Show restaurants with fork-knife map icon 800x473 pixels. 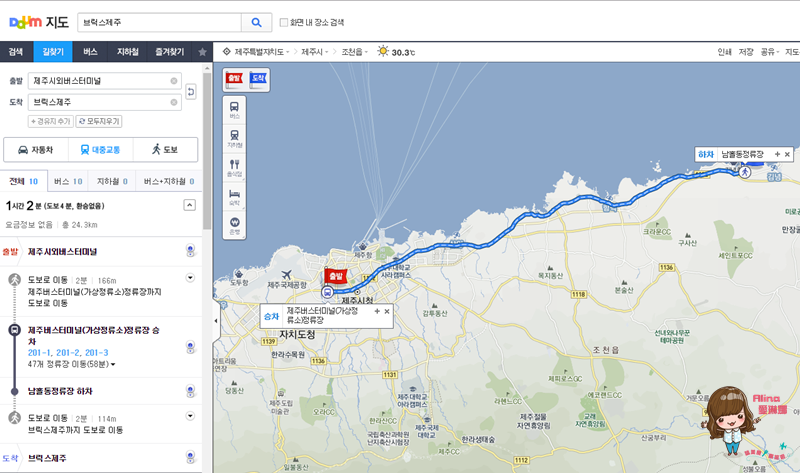(234, 167)
